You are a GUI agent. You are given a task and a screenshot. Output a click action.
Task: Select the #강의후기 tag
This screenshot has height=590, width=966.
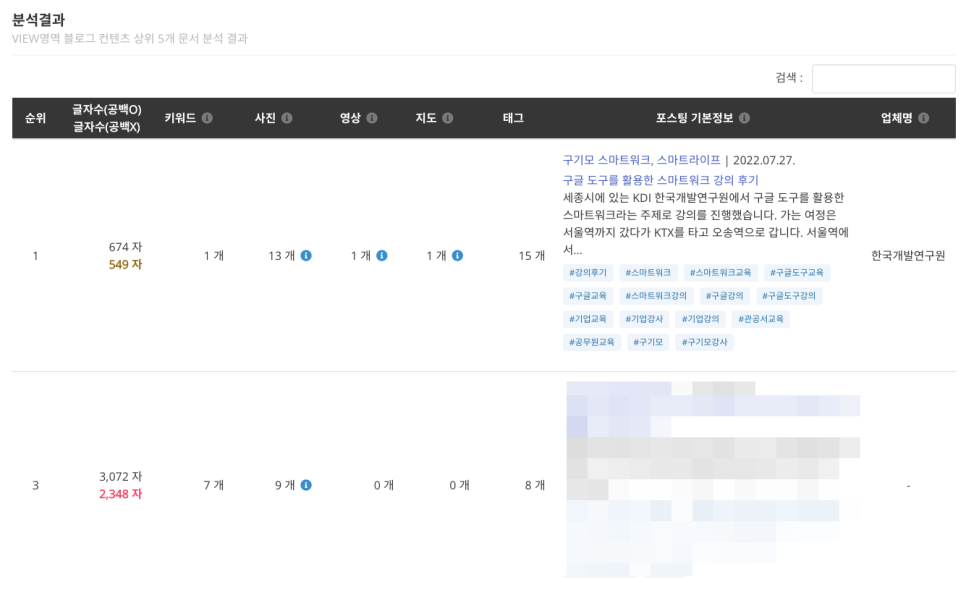[588, 272]
